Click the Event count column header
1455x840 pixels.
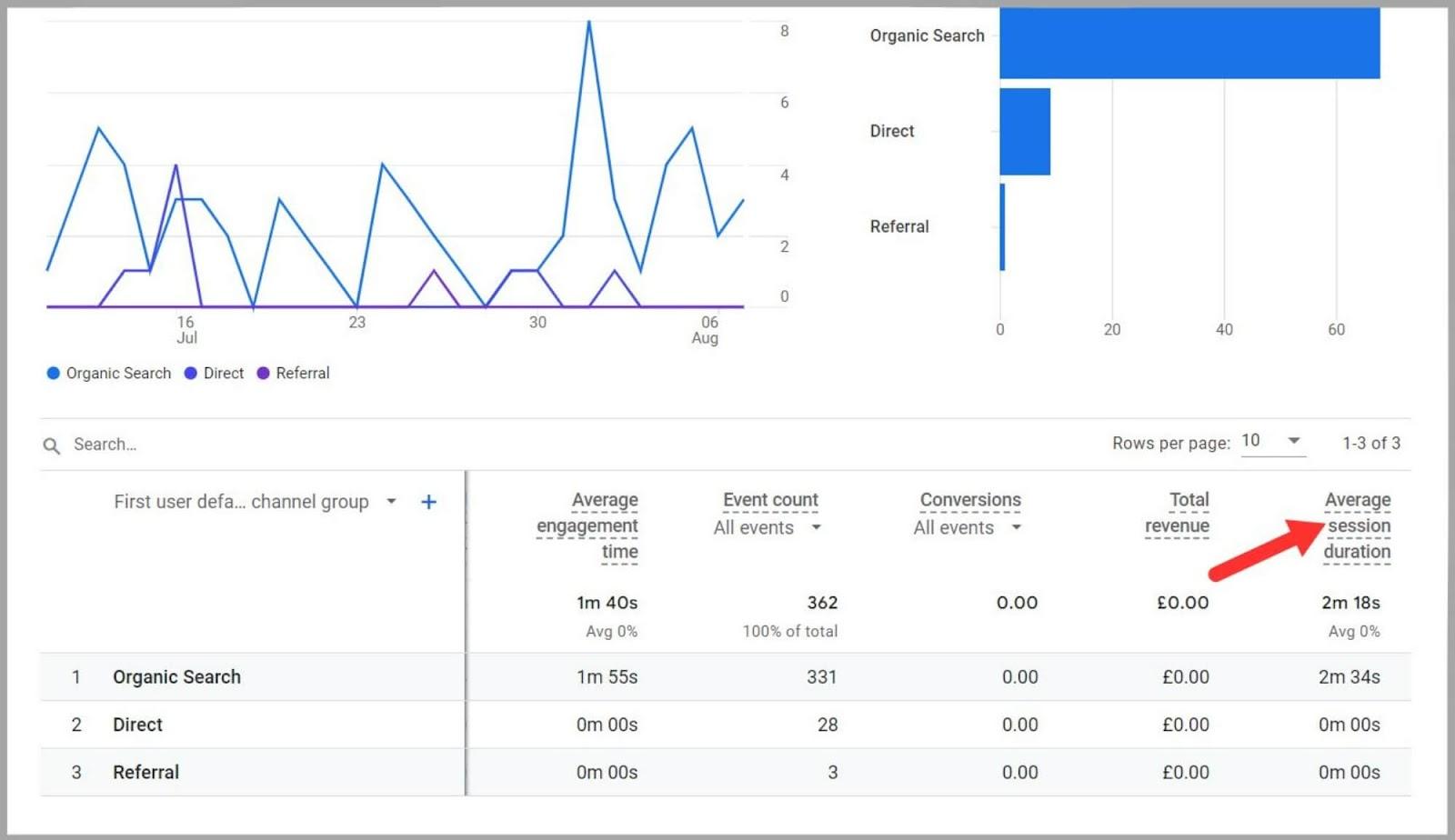[x=769, y=499]
